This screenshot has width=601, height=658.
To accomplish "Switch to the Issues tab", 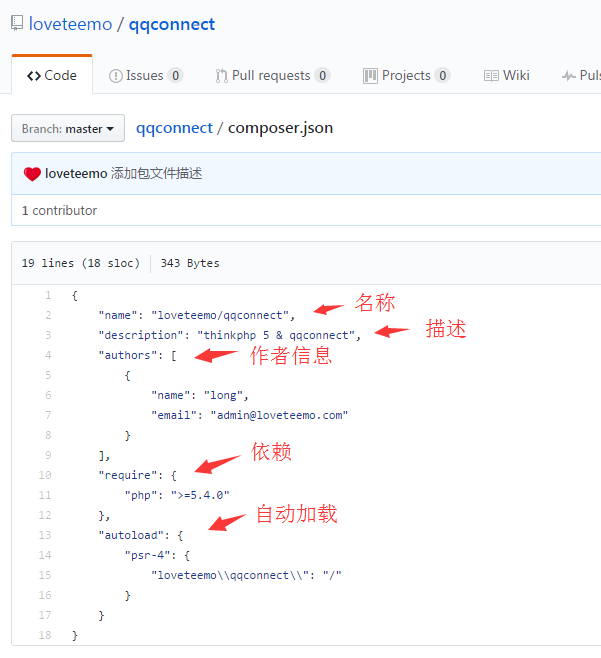I will click(x=145, y=76).
